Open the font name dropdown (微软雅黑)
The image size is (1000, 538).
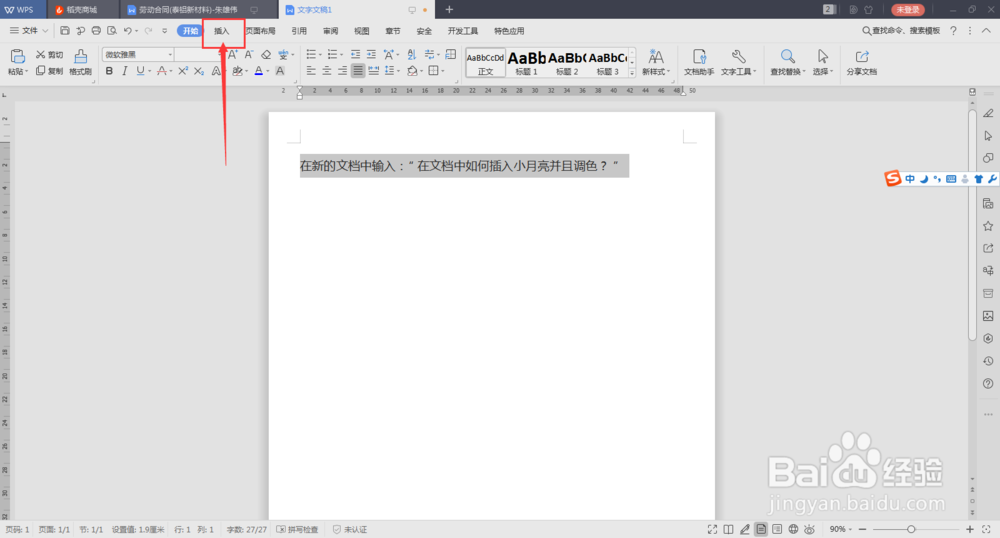click(170, 55)
